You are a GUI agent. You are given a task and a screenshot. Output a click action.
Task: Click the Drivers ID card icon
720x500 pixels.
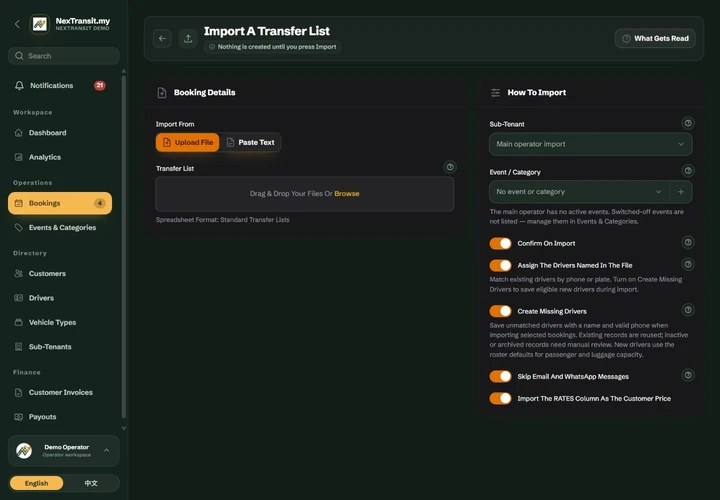19,298
